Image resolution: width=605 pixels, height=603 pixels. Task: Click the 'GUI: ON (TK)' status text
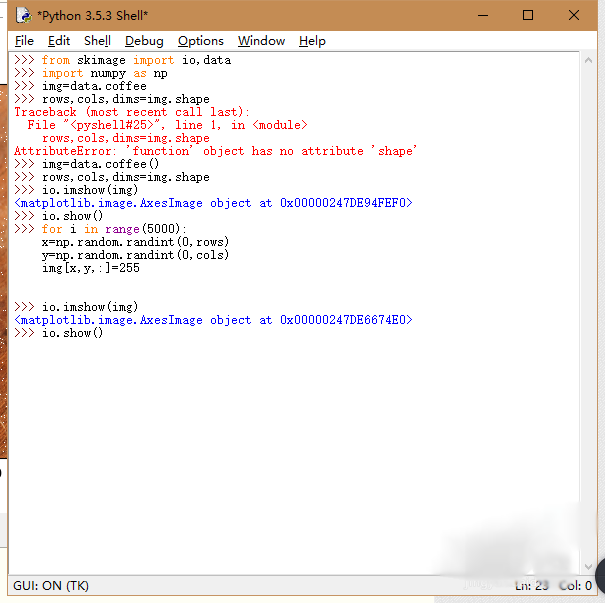(x=51, y=586)
